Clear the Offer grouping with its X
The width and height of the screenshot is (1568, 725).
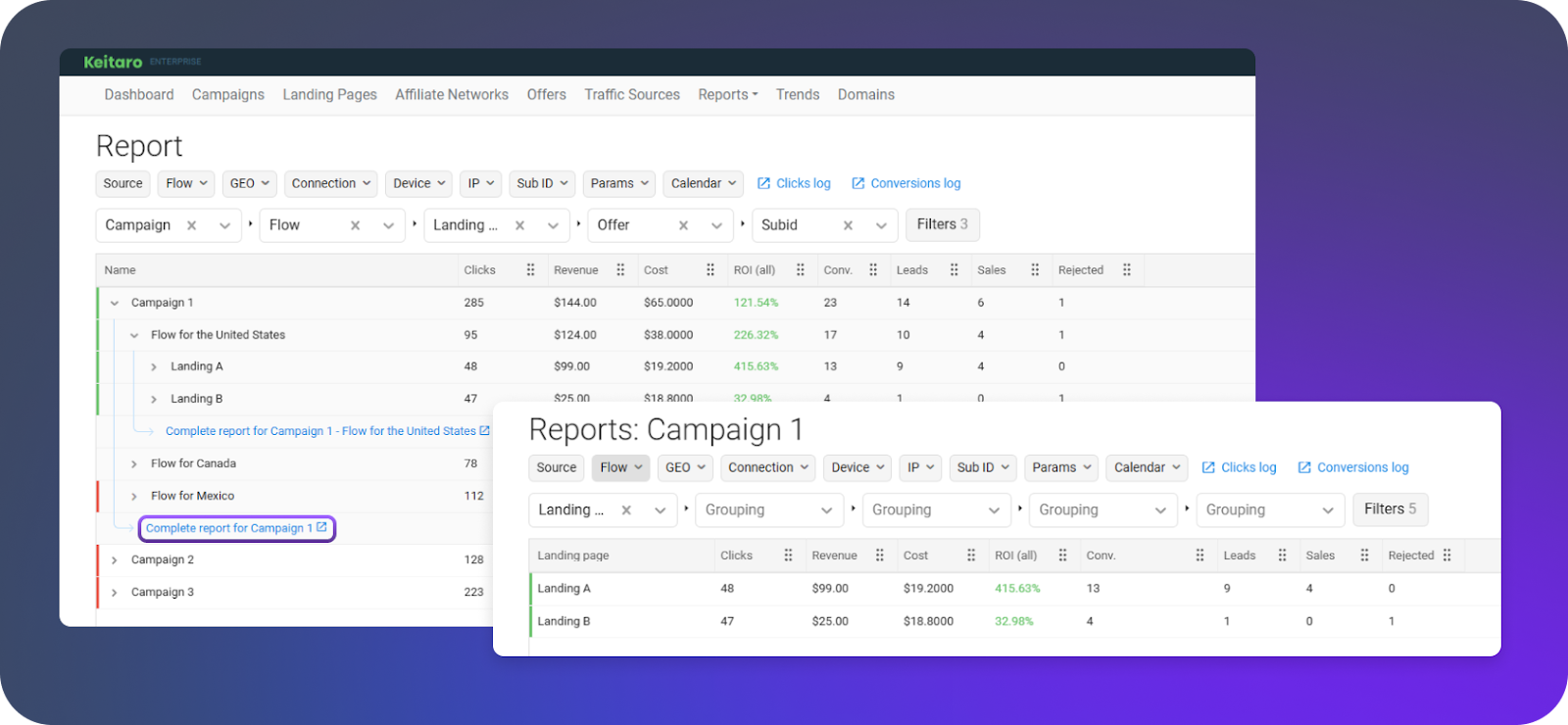684,225
